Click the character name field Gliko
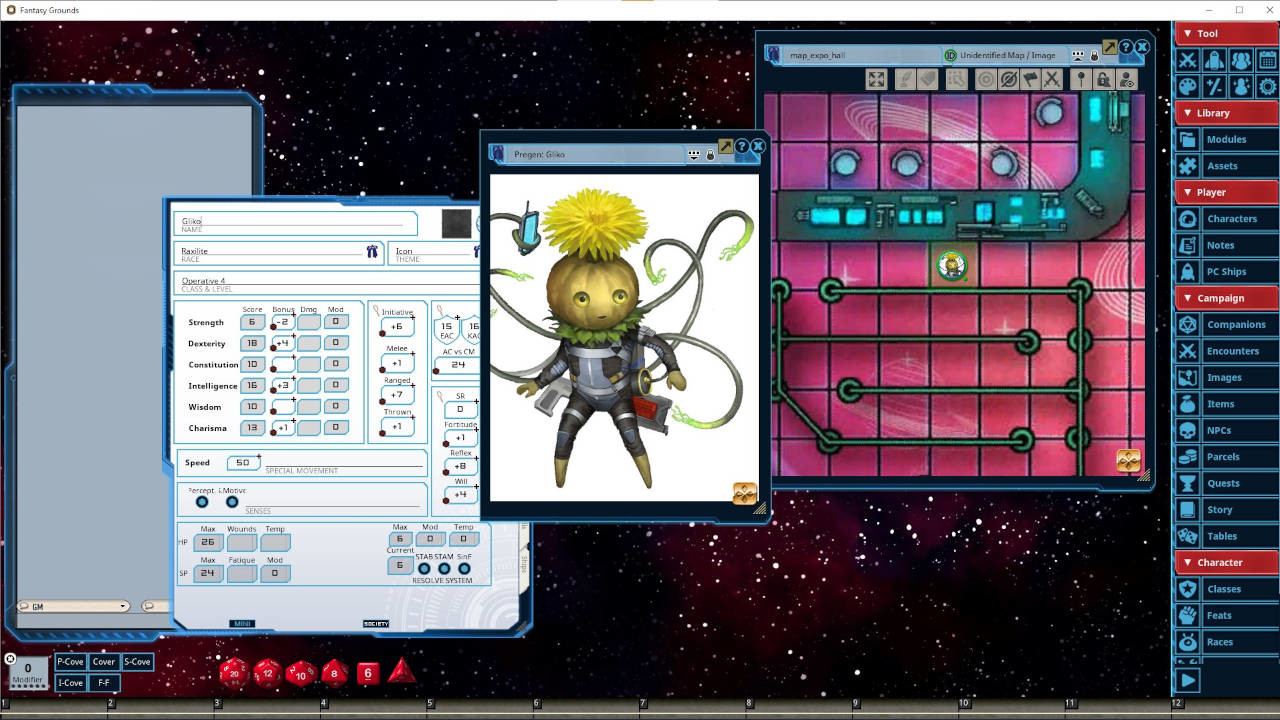Image resolution: width=1280 pixels, height=720 pixels. [295, 223]
